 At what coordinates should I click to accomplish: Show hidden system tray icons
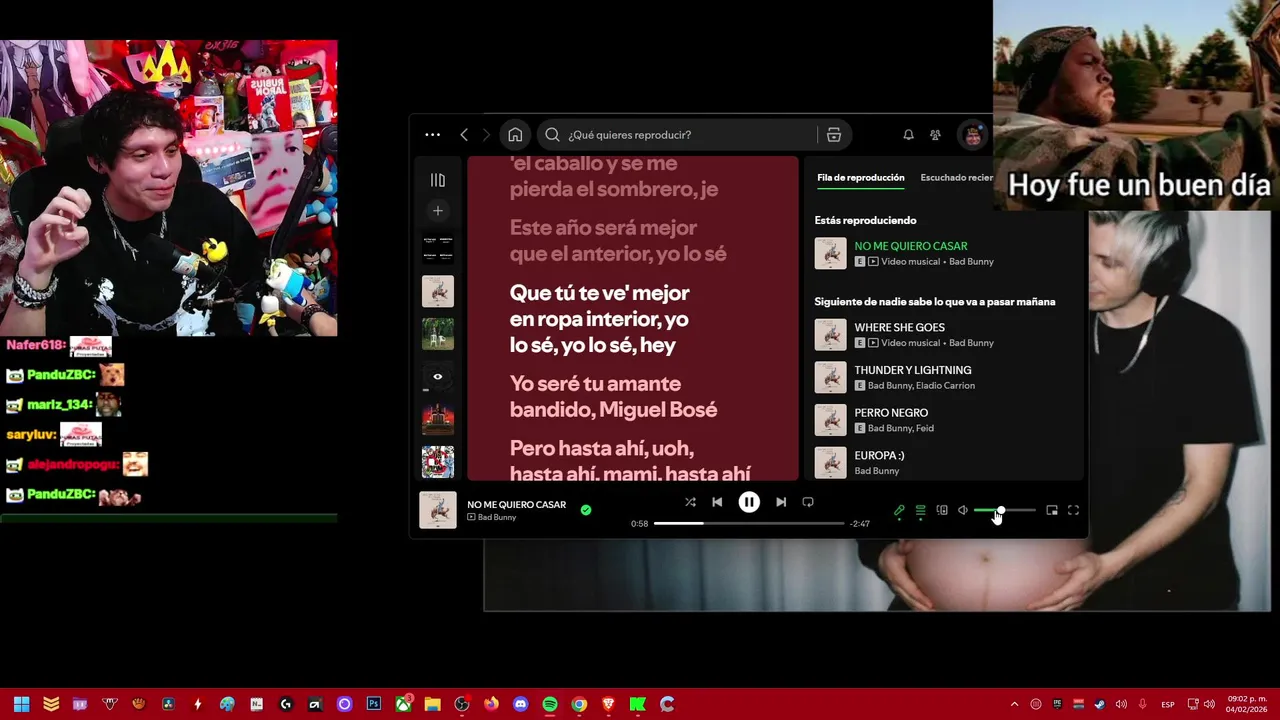pyautogui.click(x=1014, y=704)
